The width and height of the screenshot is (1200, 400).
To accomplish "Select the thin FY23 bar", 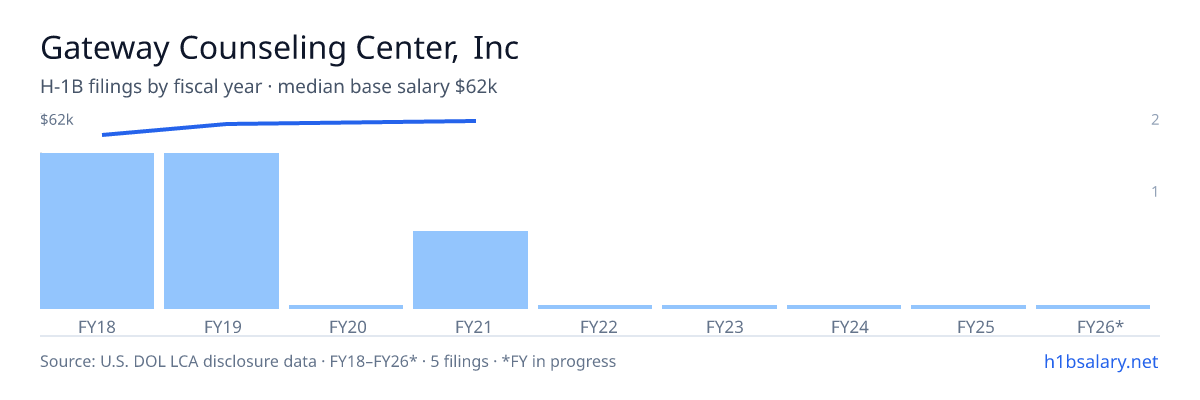I will 719,307.
